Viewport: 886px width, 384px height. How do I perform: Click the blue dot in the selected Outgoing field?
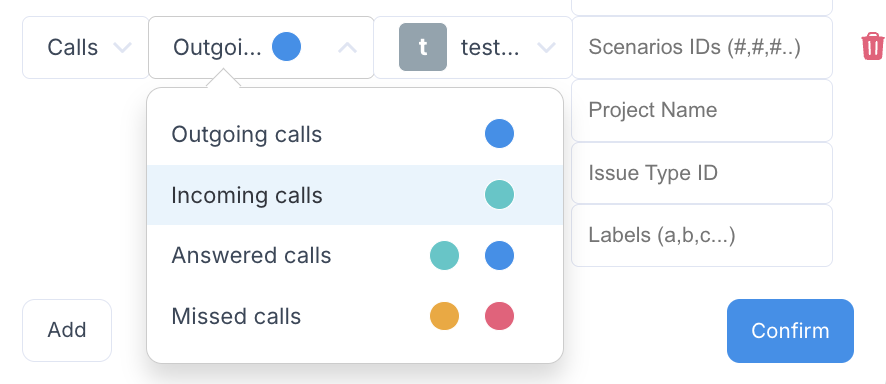tap(286, 46)
